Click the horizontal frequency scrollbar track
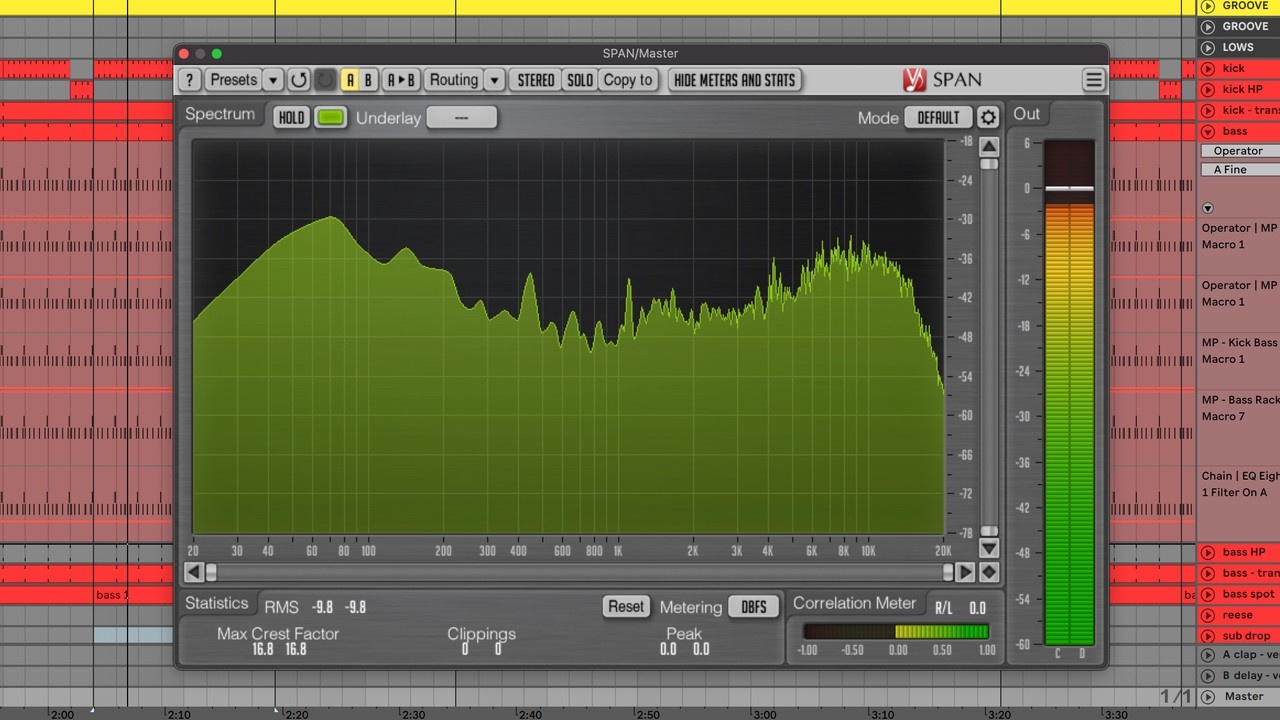The image size is (1280, 720). tap(579, 572)
